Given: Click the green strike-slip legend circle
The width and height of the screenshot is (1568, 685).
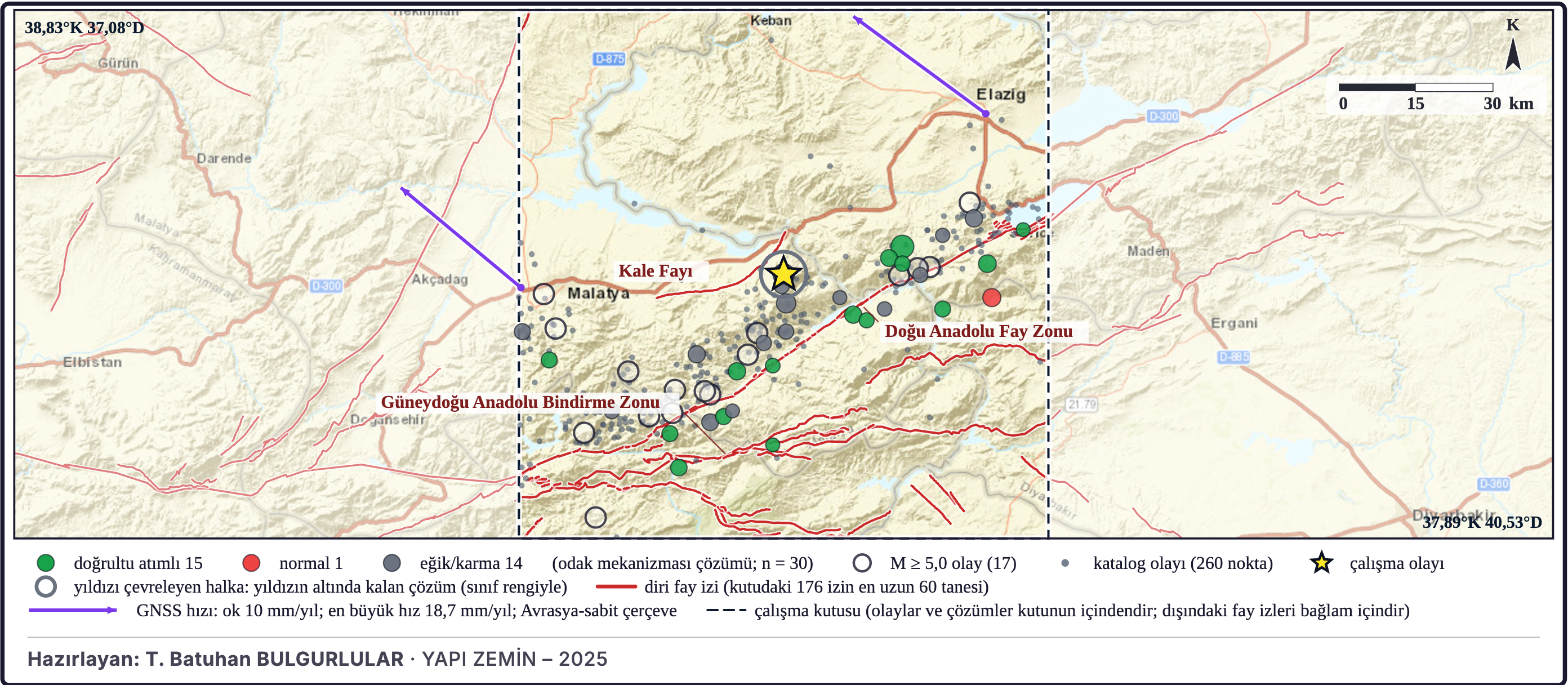Looking at the screenshot, I should point(46,563).
